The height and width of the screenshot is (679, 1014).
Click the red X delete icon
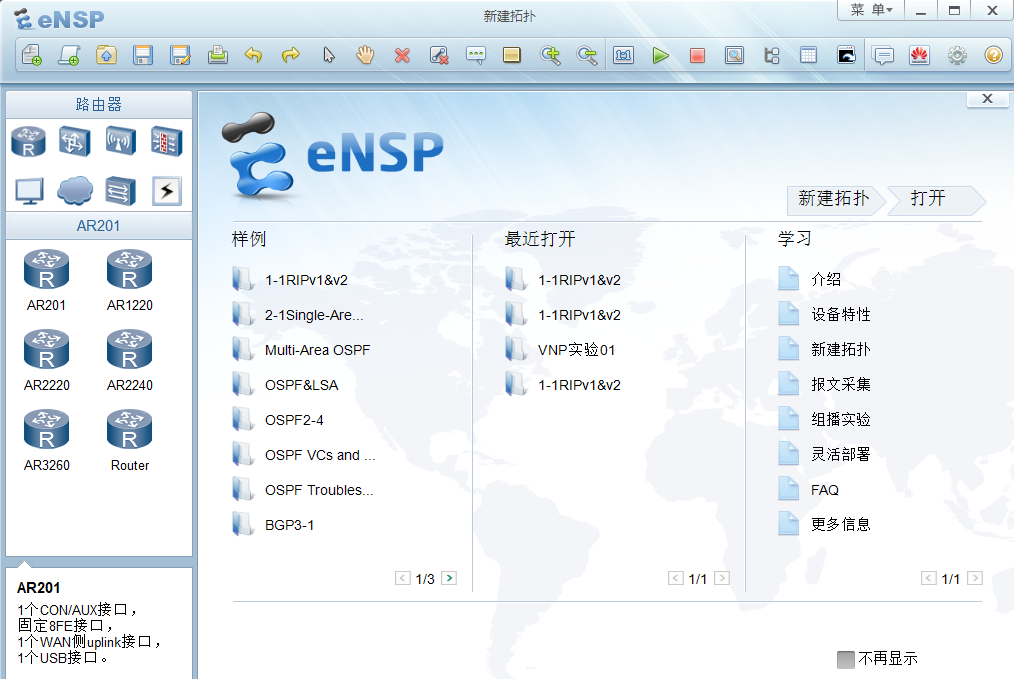[402, 56]
